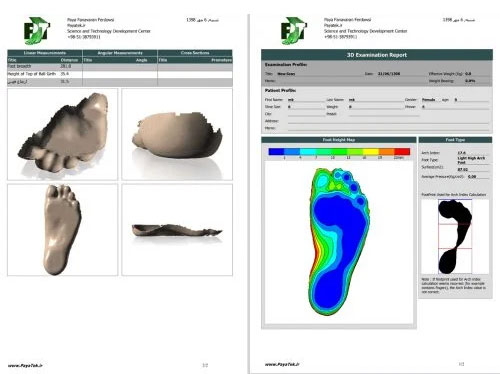Open the sole-view 3D foot render
500x374 pixels.
(x=62, y=230)
